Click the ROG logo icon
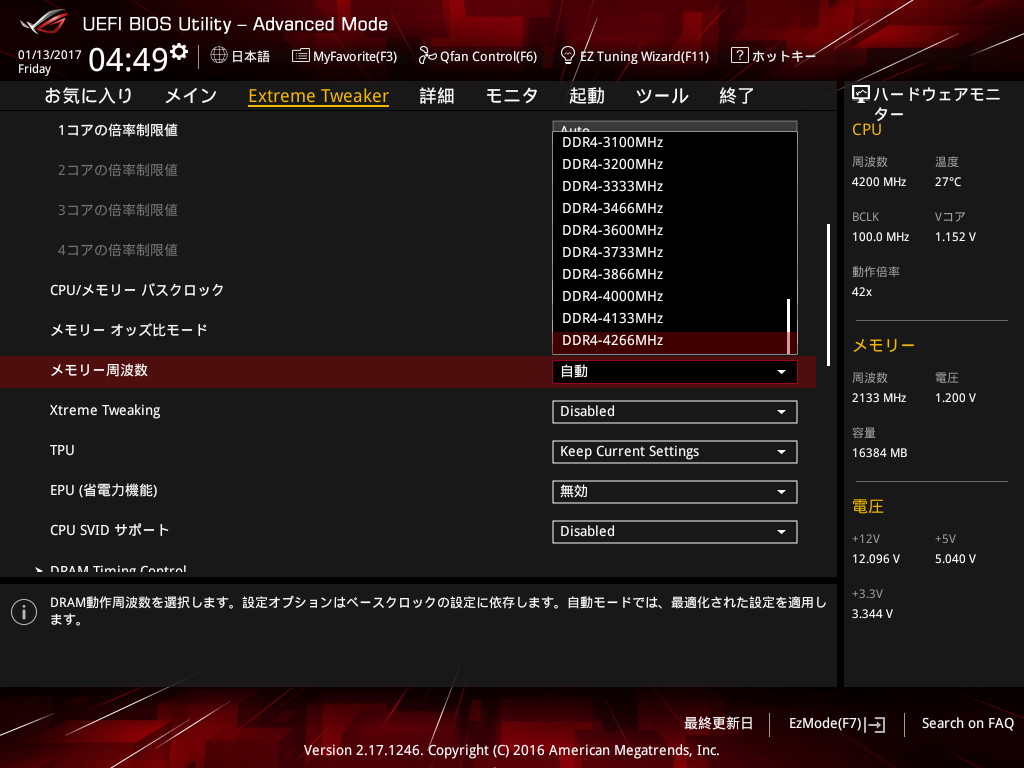 coord(43,23)
